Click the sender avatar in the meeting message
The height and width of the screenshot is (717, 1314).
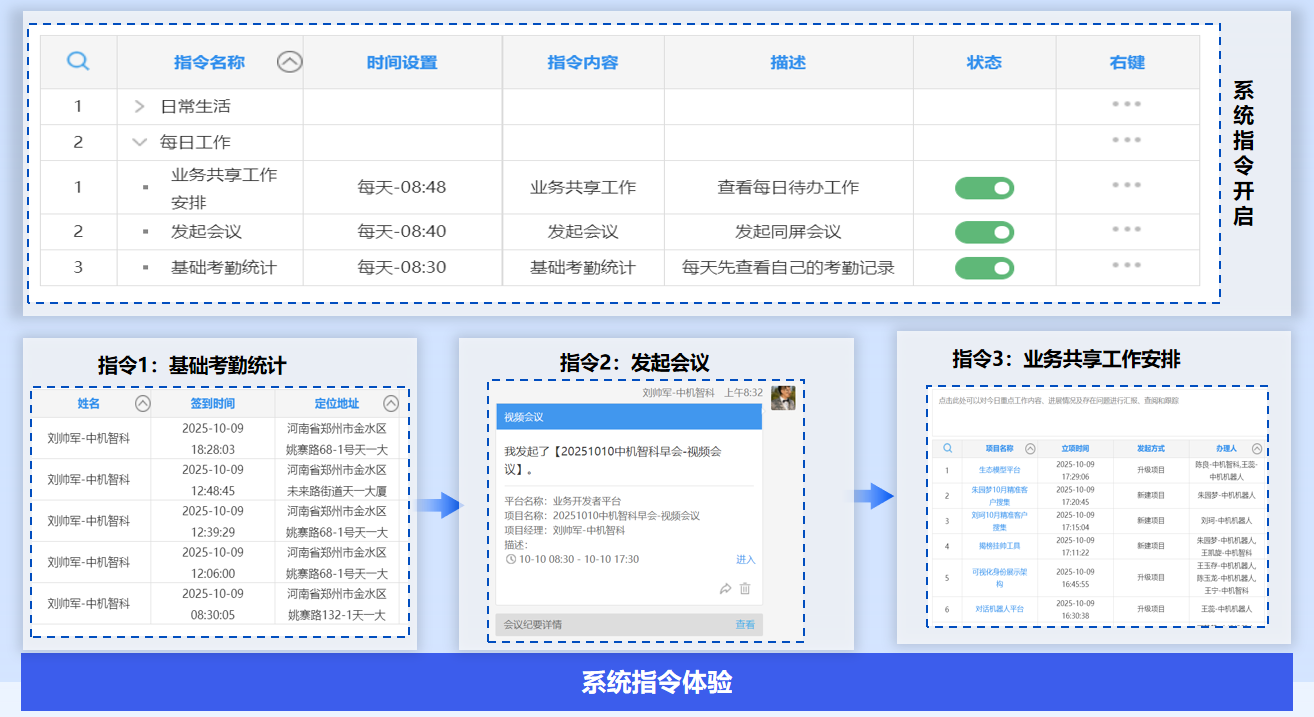click(x=783, y=397)
